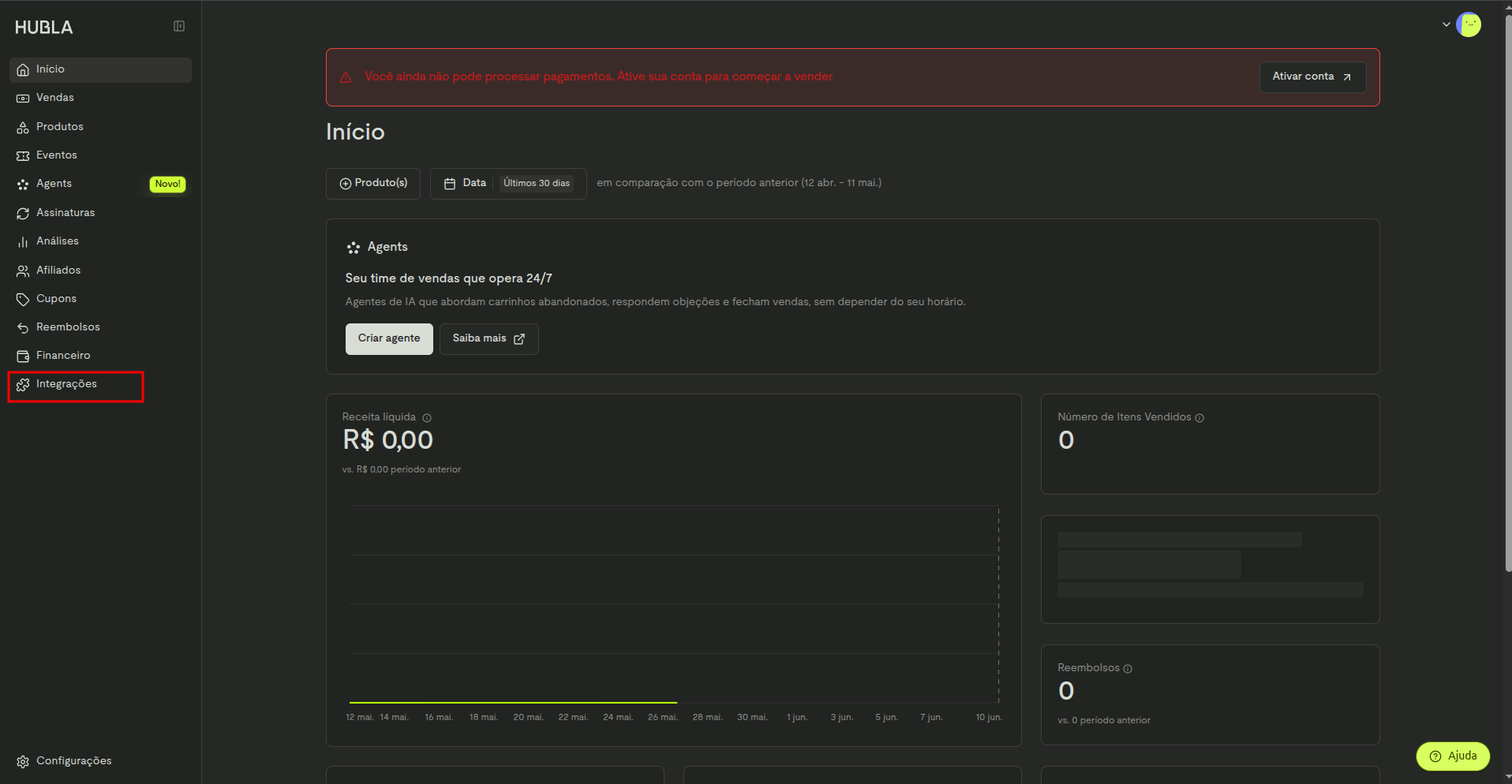The width and height of the screenshot is (1512, 784).
Task: Click the page vertical scrollbar
Action: pos(1507,292)
